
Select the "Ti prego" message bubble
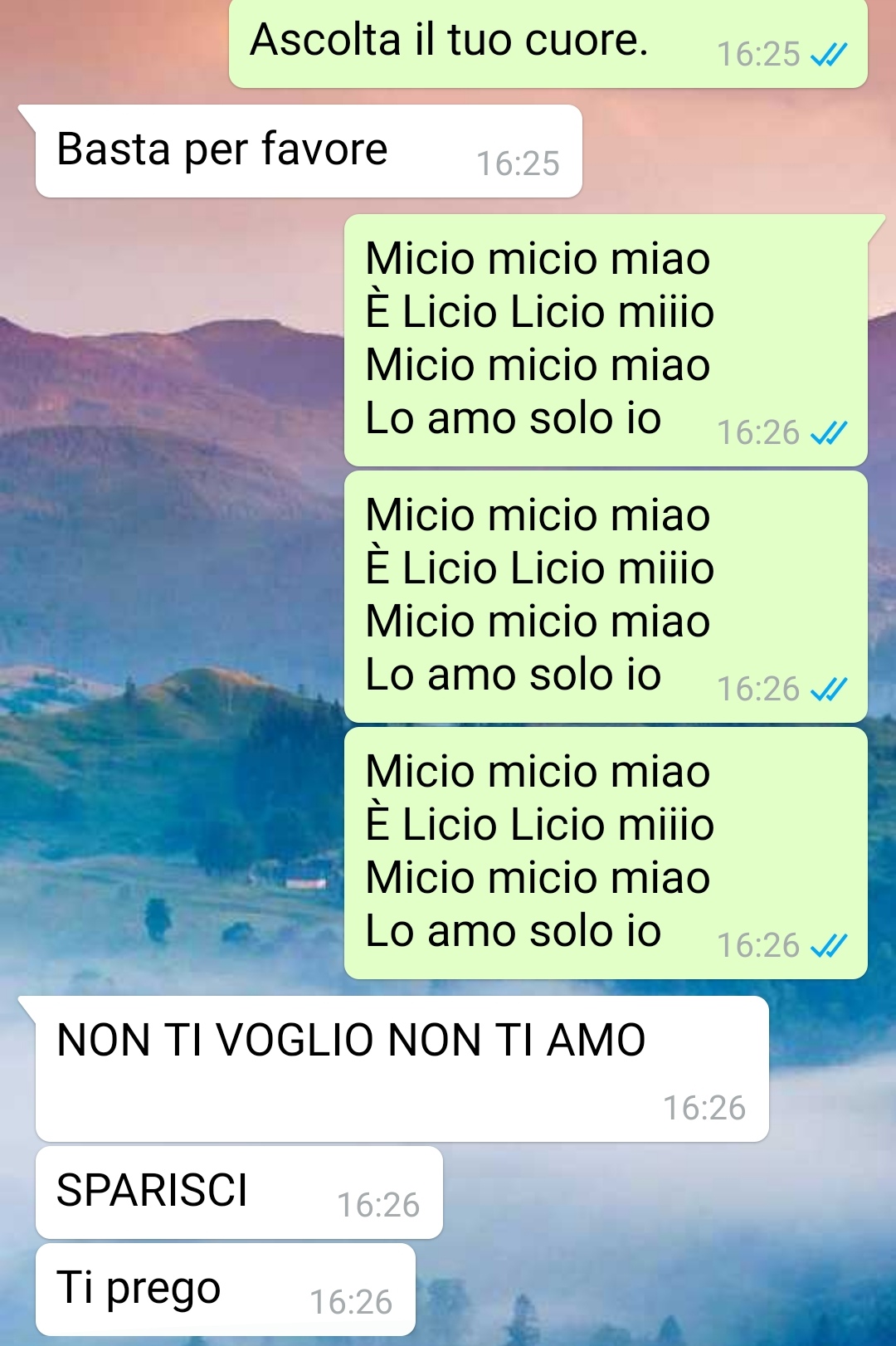click(225, 1290)
